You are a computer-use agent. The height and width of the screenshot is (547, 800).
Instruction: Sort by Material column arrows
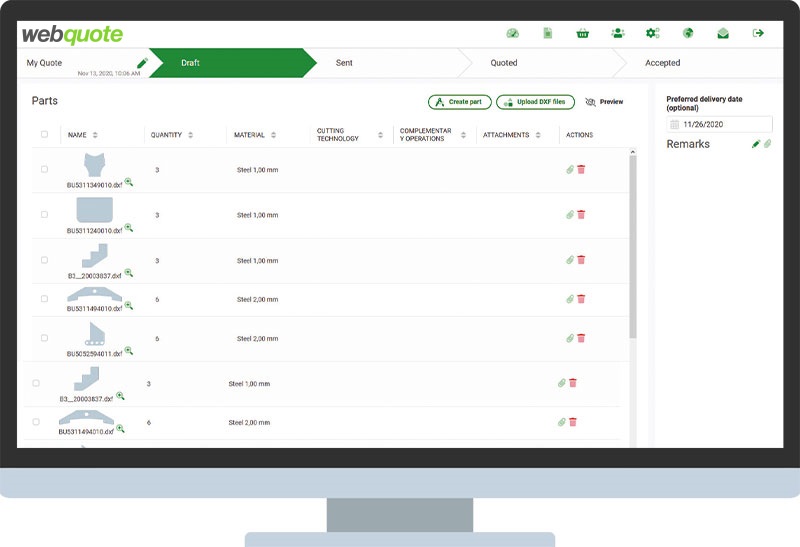coord(273,135)
